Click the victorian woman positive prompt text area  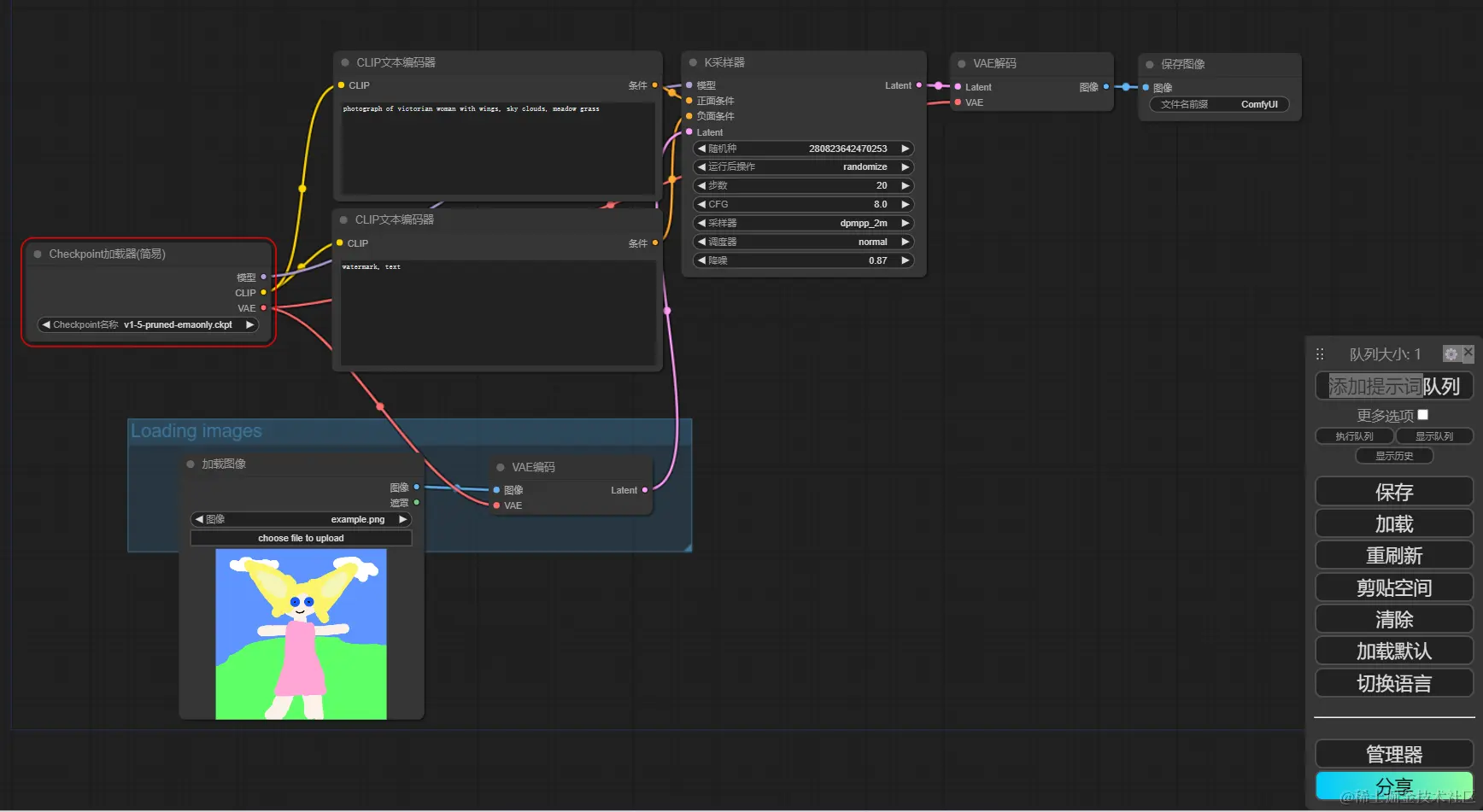tap(499, 149)
